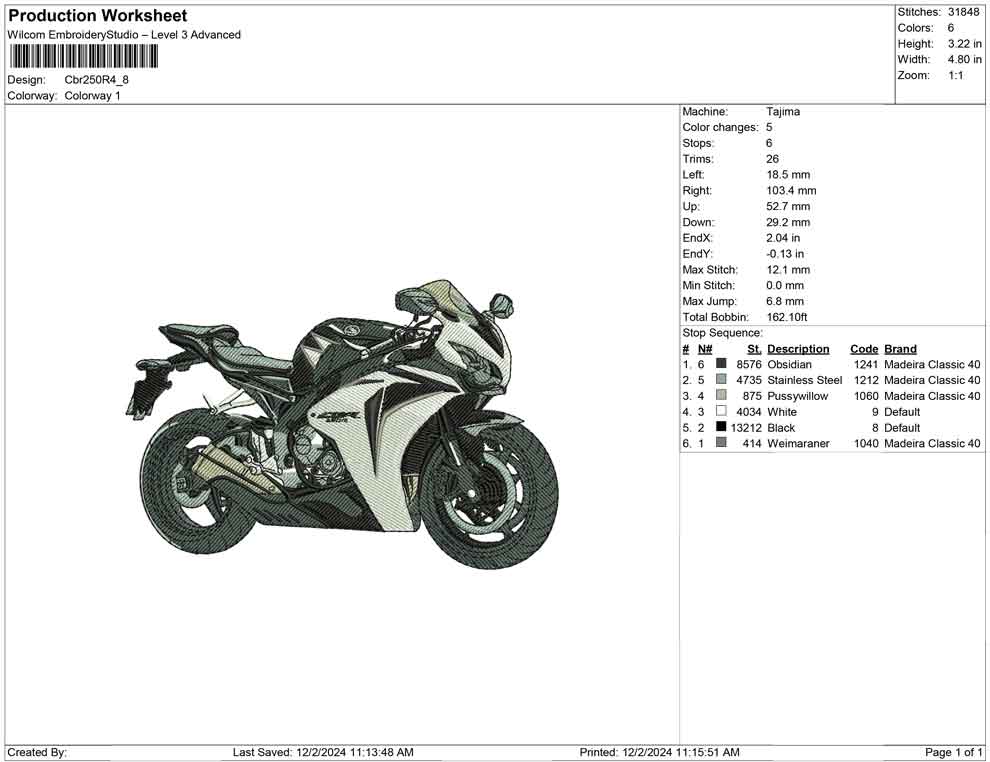Click the design barcode image
This screenshot has width=990, height=762.
coord(82,57)
